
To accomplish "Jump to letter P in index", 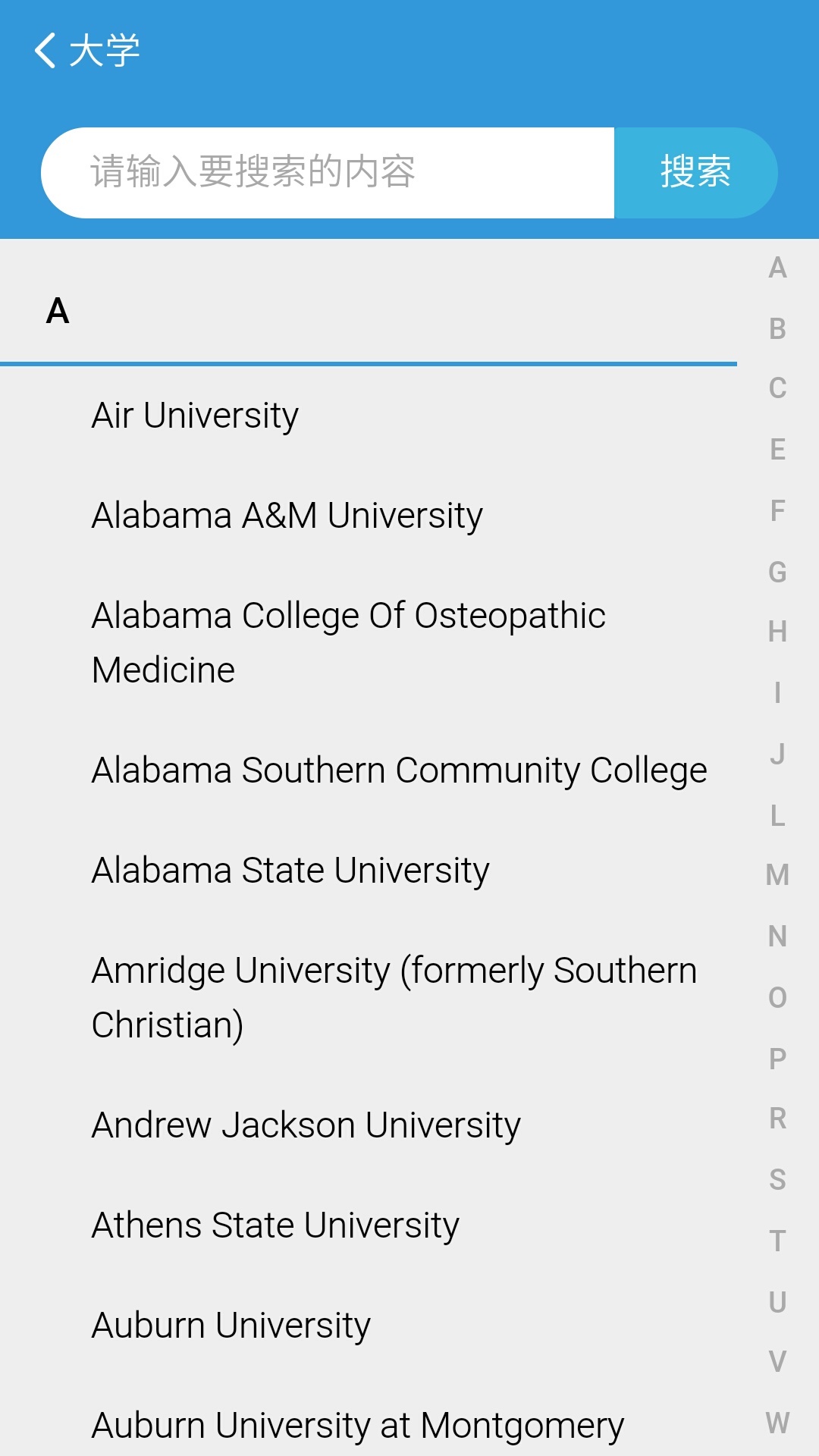I will pyautogui.click(x=777, y=1058).
